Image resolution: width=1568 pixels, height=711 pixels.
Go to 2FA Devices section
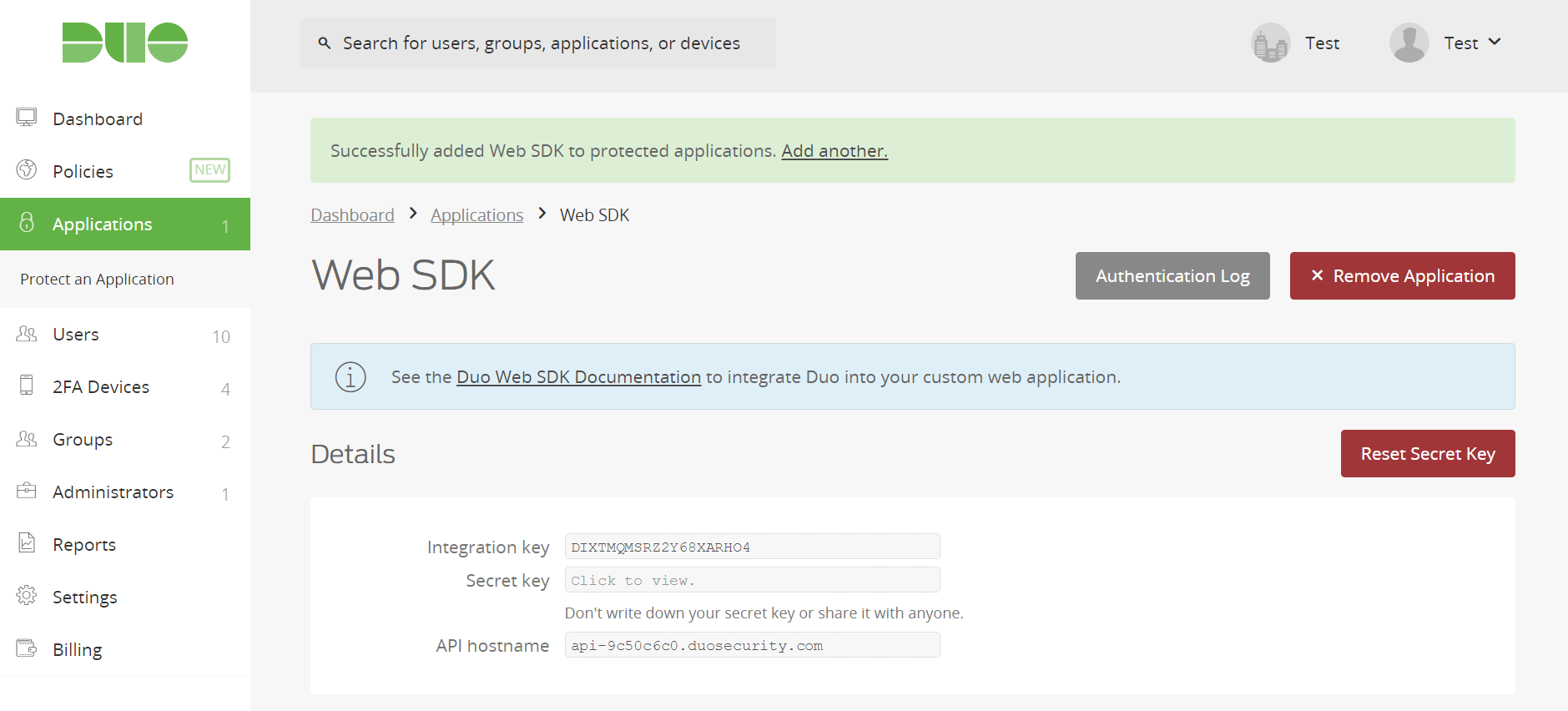click(x=125, y=386)
